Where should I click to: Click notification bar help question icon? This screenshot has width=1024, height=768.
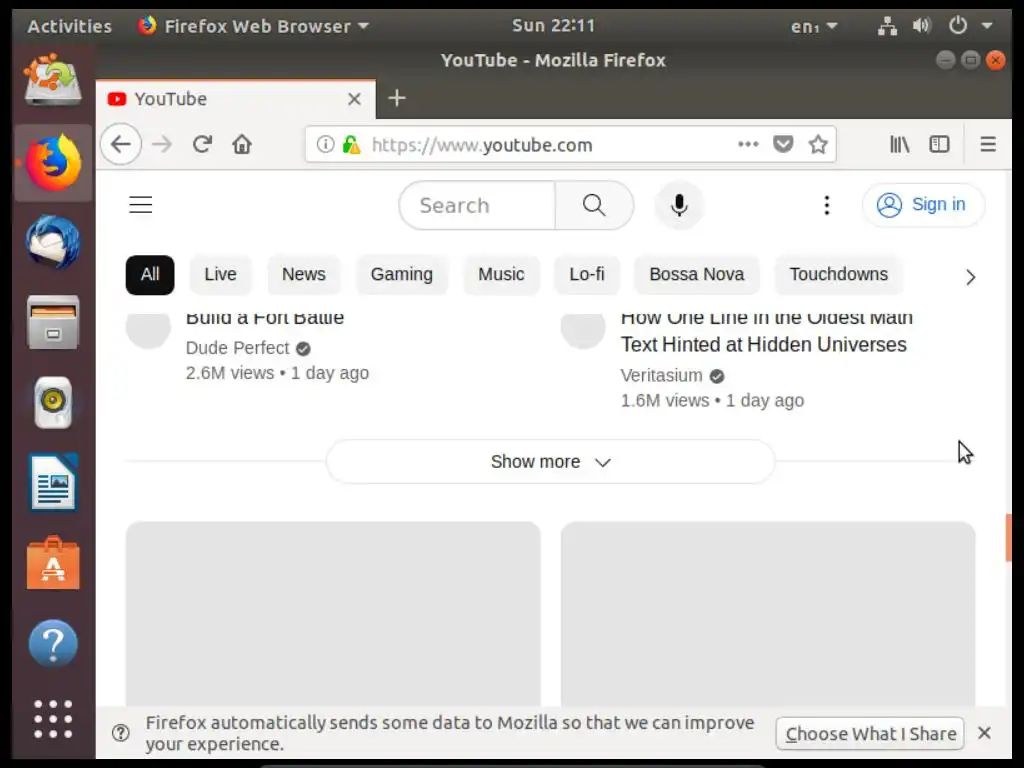pos(121,733)
